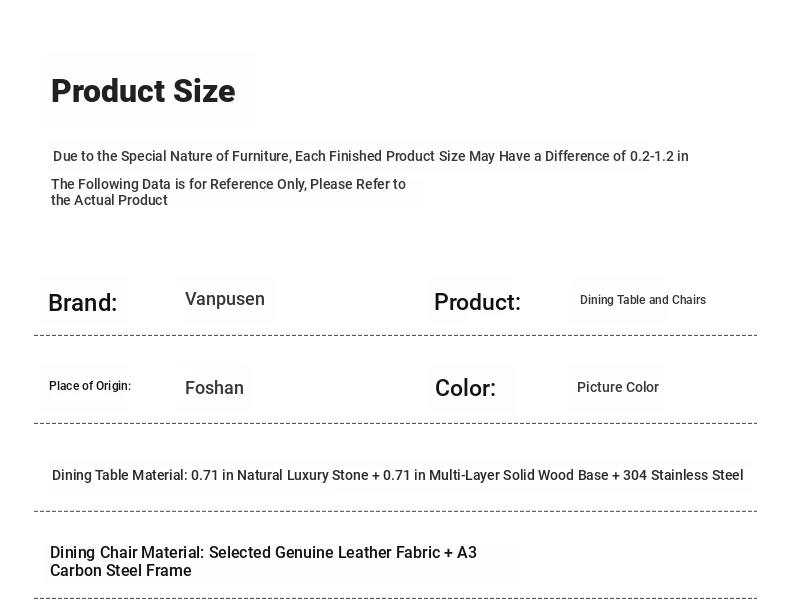
Task: Click the Brand: label
Action: pyautogui.click(x=82, y=303)
